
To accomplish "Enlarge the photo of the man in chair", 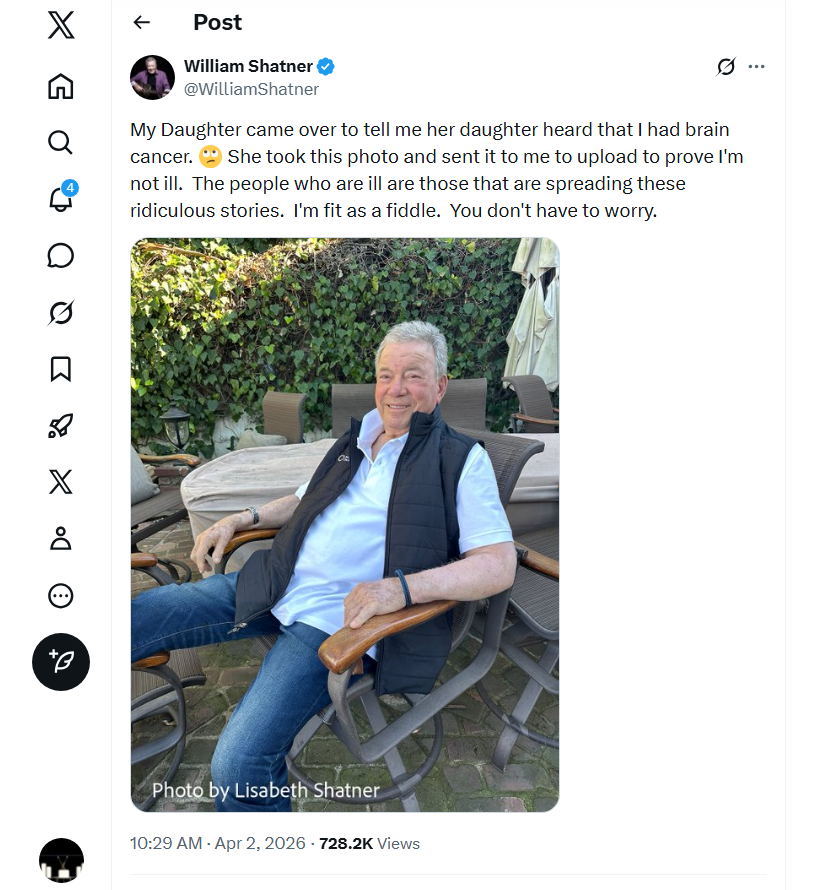I will click(345, 525).
